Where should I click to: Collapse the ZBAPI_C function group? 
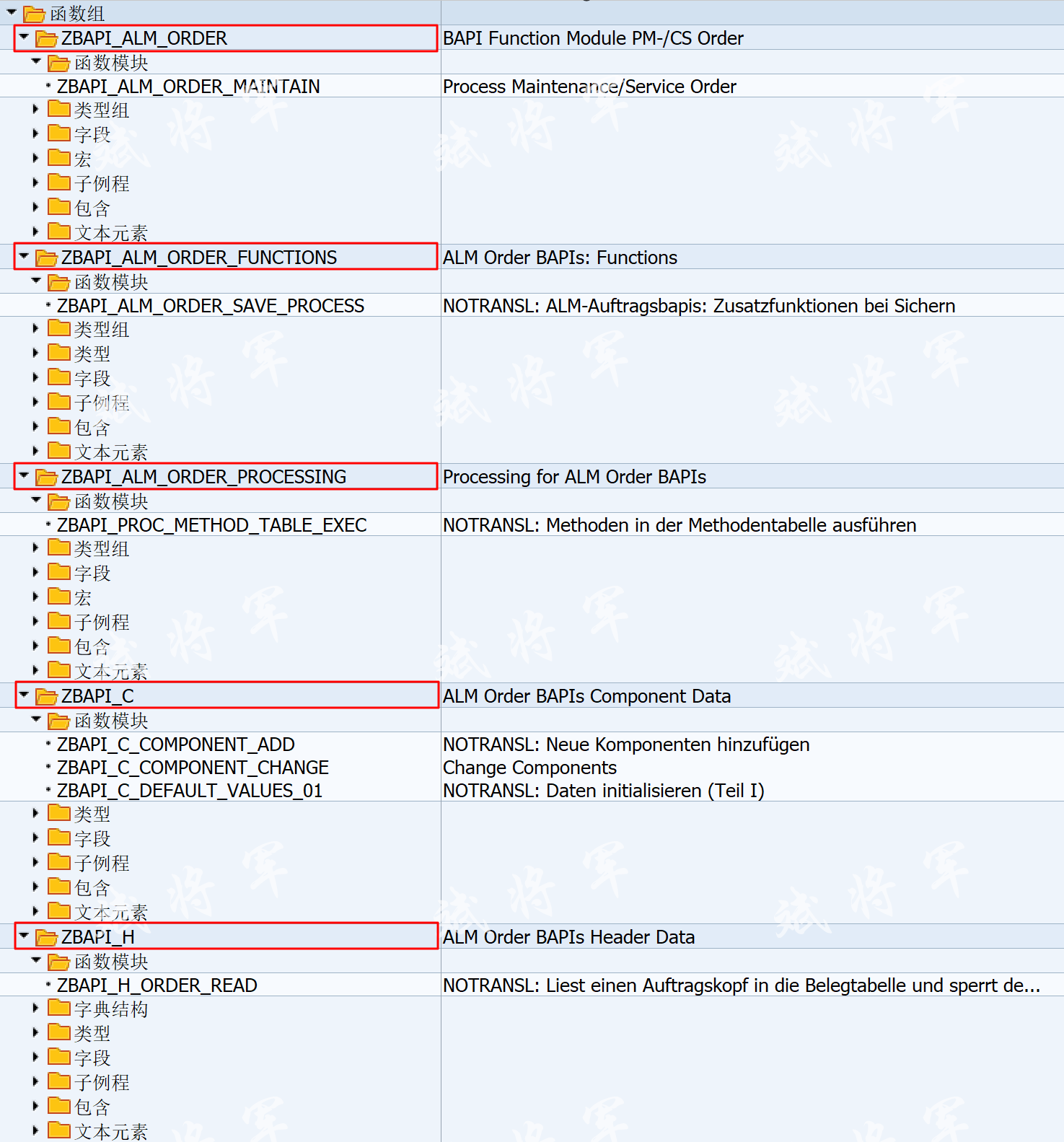24,695
